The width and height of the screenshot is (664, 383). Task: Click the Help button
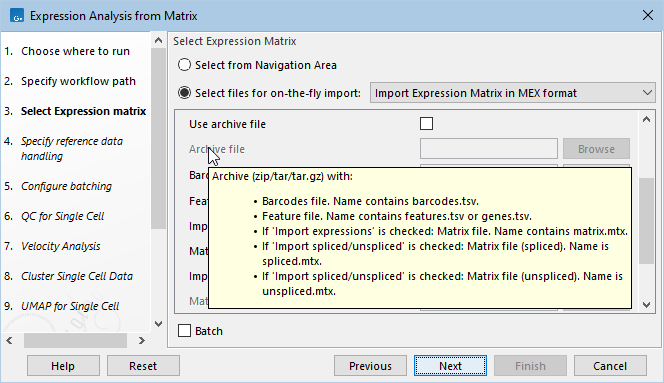pos(63,366)
